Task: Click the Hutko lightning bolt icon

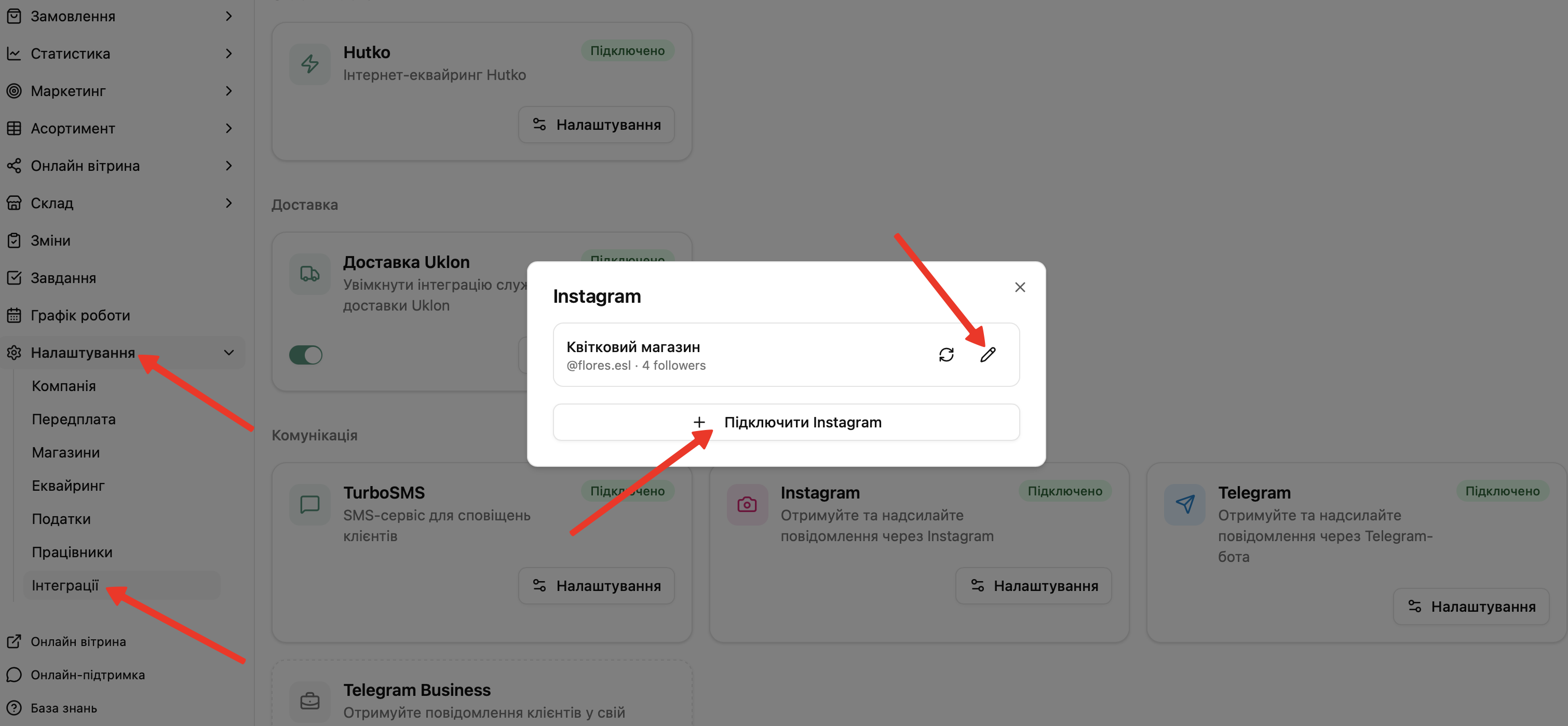Action: click(x=310, y=64)
